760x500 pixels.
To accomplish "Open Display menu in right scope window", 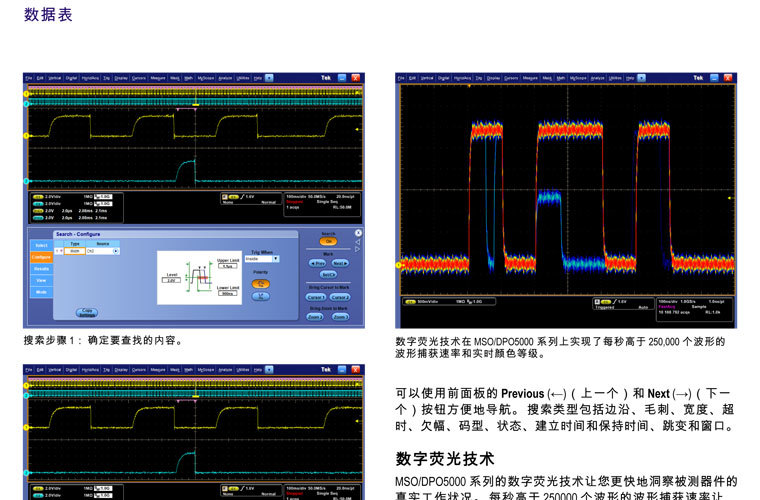I will (x=493, y=78).
